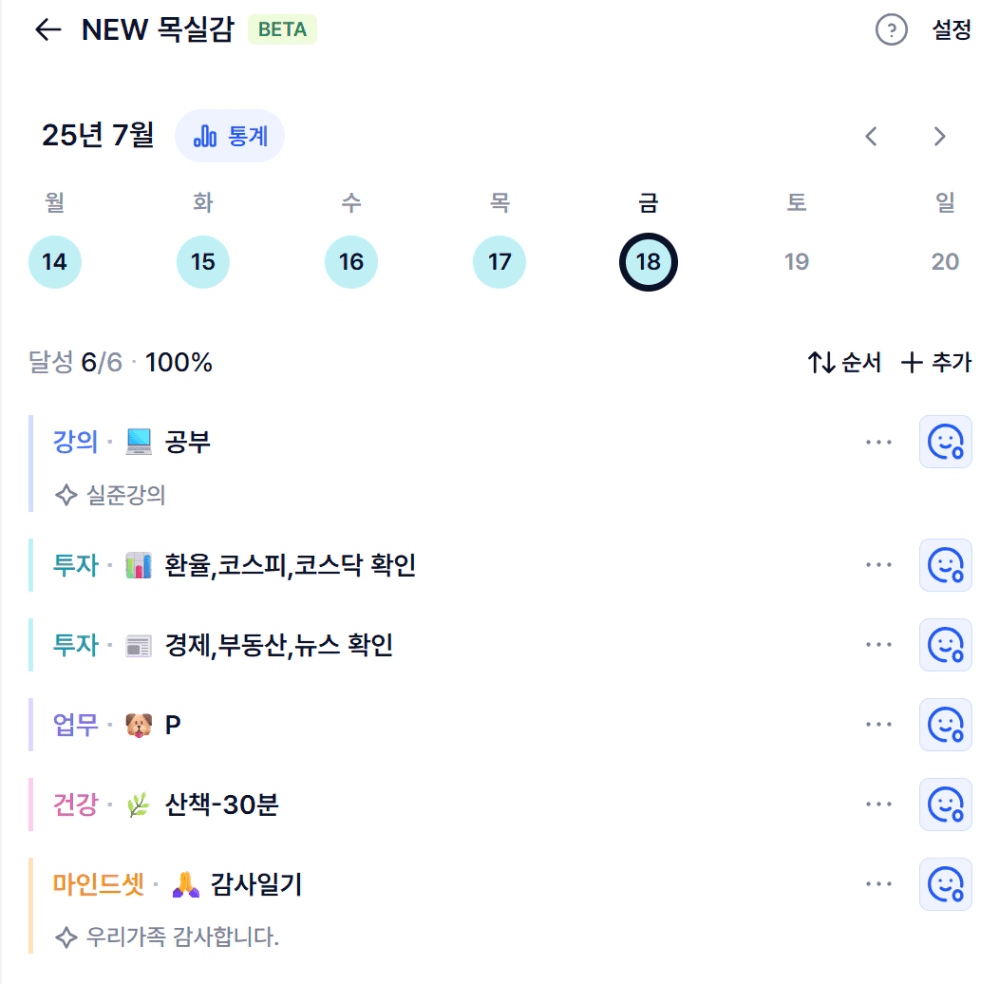This screenshot has width=999, height=984.
Task: Toggle completion face icon for 환율,코스피,코스닥 확인
Action: [945, 565]
